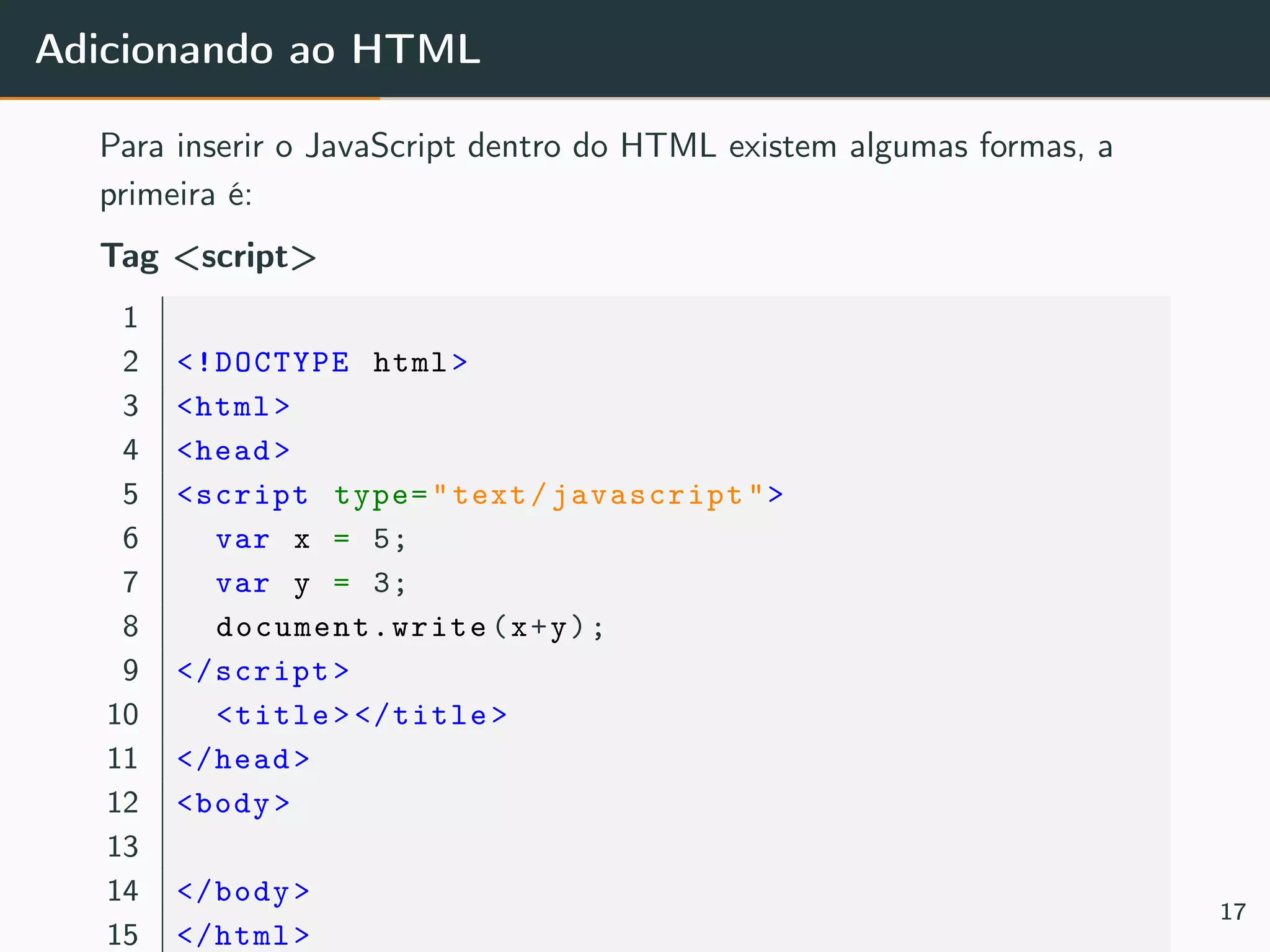Click the 'document.write(x+y);' line
This screenshot has width=1270, height=952.
pos(409,627)
